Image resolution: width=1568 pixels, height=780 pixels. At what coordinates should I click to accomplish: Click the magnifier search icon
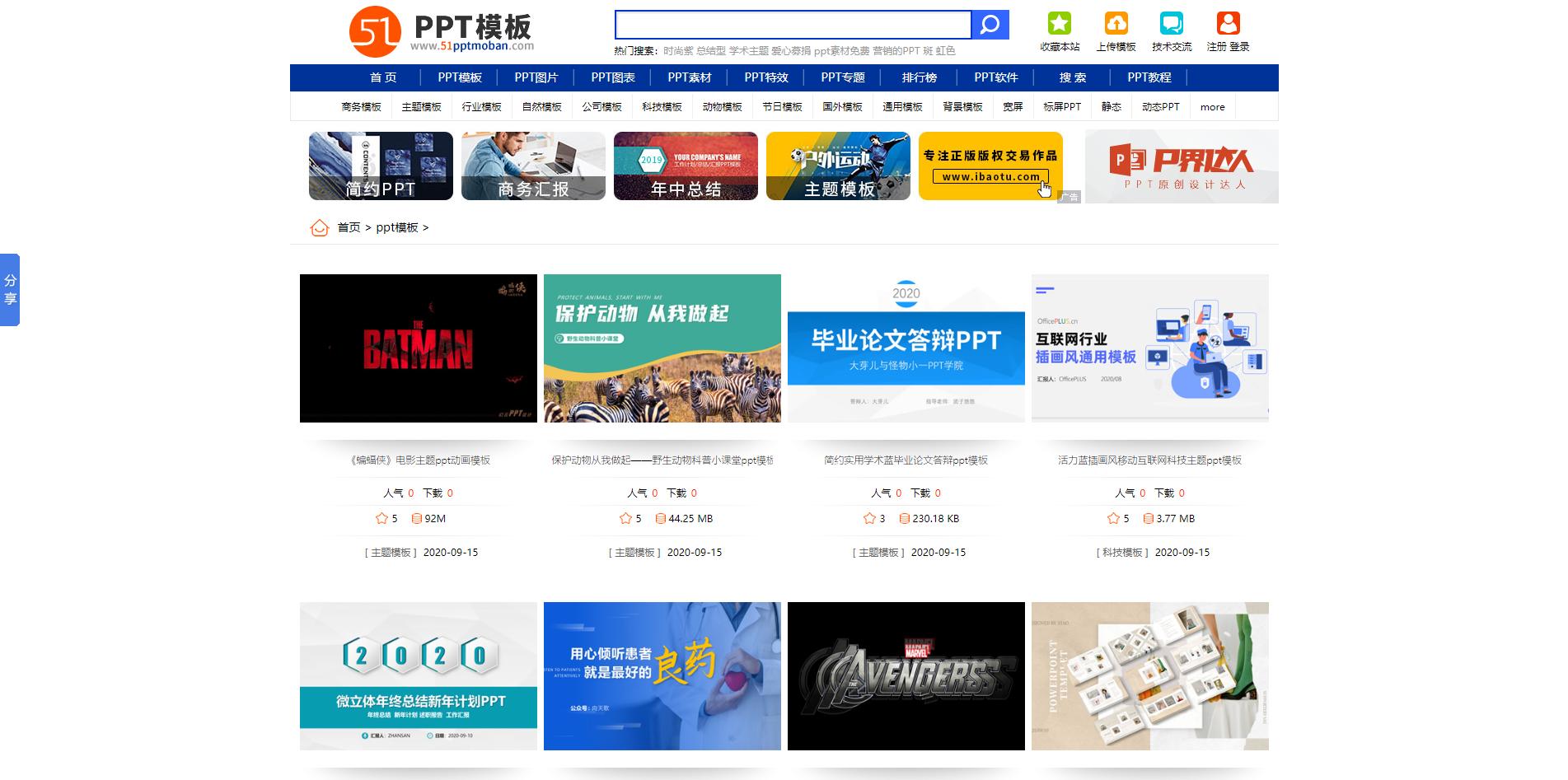pos(992,24)
